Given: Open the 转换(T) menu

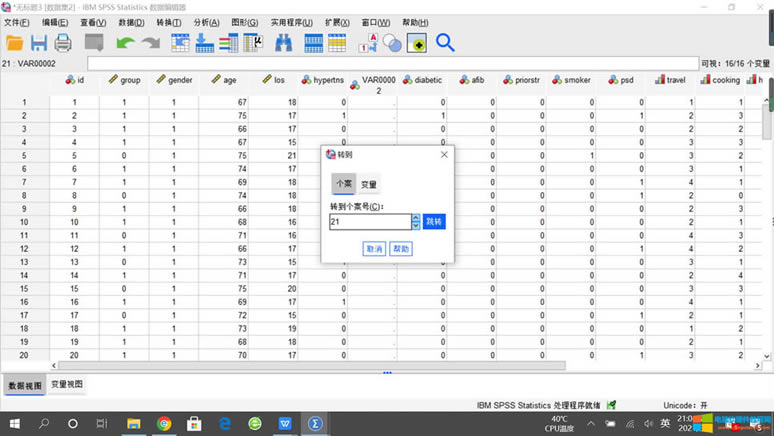Looking at the screenshot, I should 168,22.
